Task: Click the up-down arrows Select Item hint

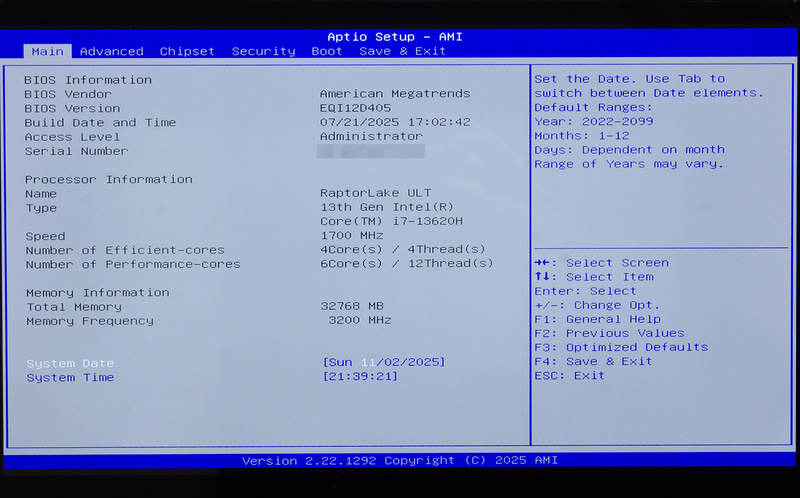Action: (x=594, y=277)
